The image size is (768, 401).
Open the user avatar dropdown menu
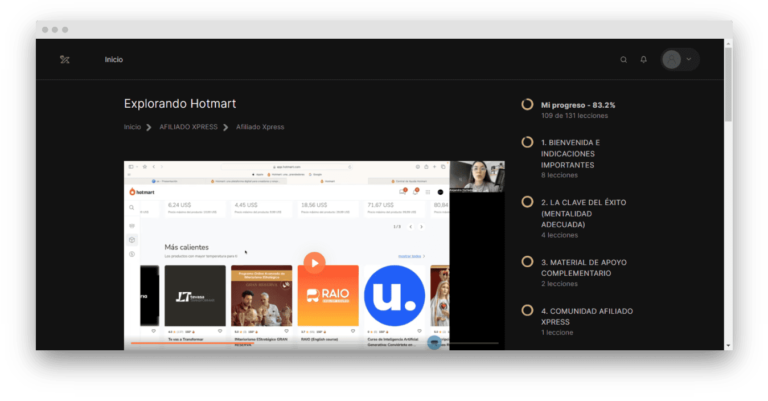679,60
